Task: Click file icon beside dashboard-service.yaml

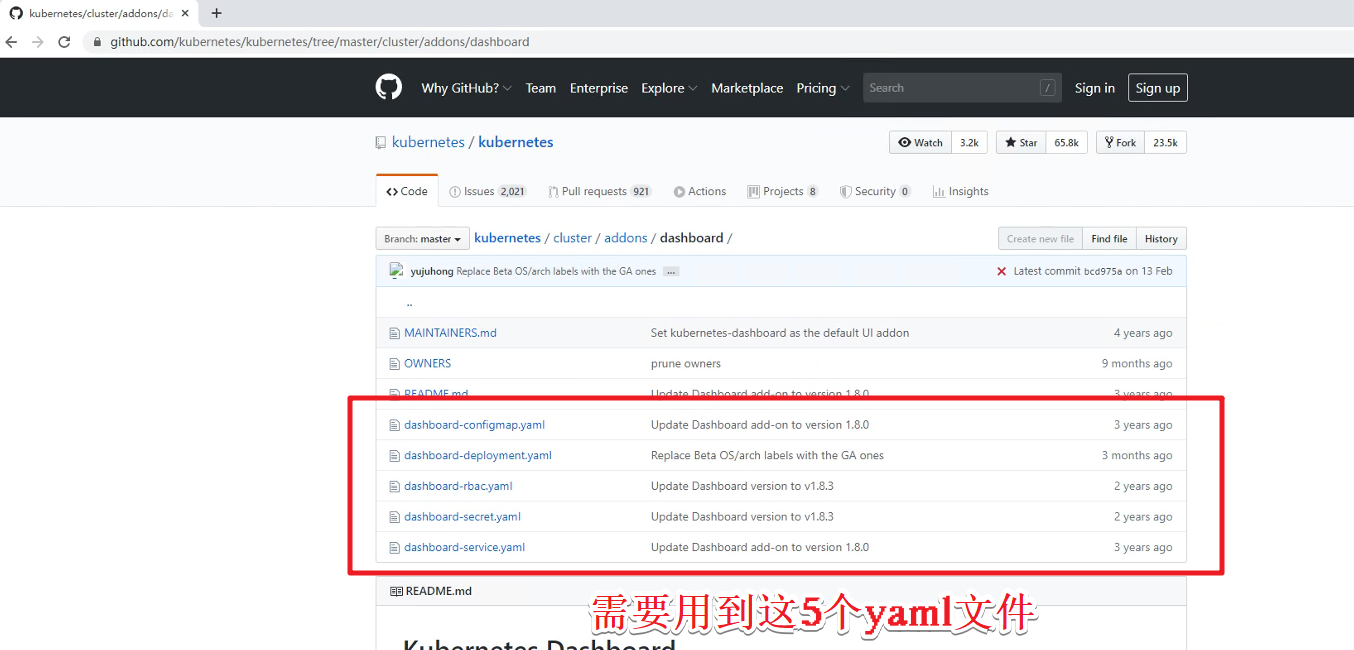Action: tap(394, 547)
